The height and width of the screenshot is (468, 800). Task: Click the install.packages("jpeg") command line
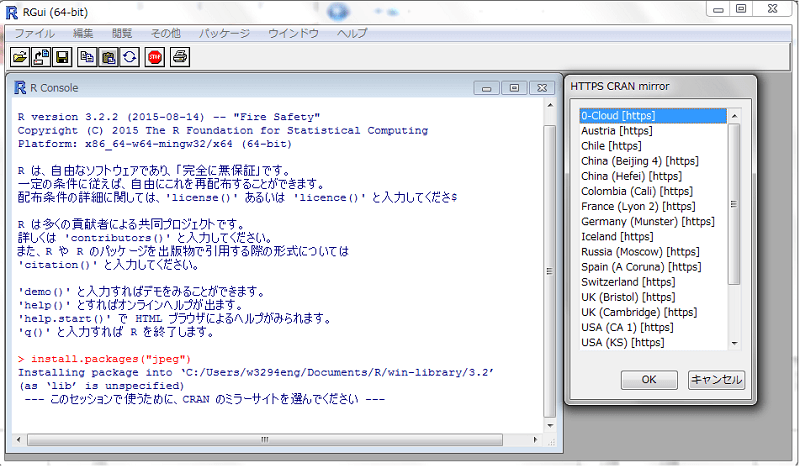pos(105,359)
